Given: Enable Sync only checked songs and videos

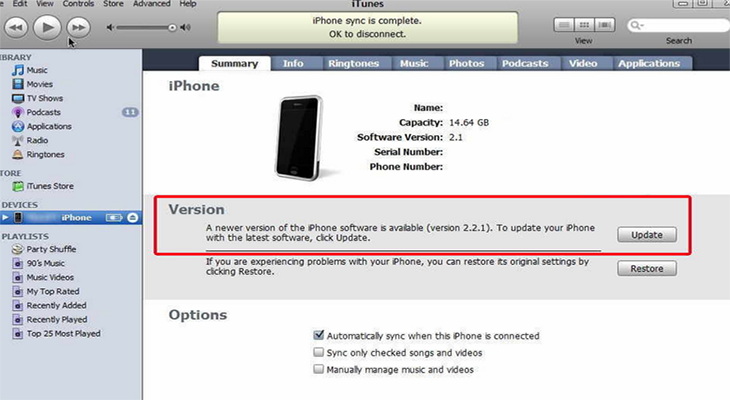Looking at the screenshot, I should click(318, 352).
